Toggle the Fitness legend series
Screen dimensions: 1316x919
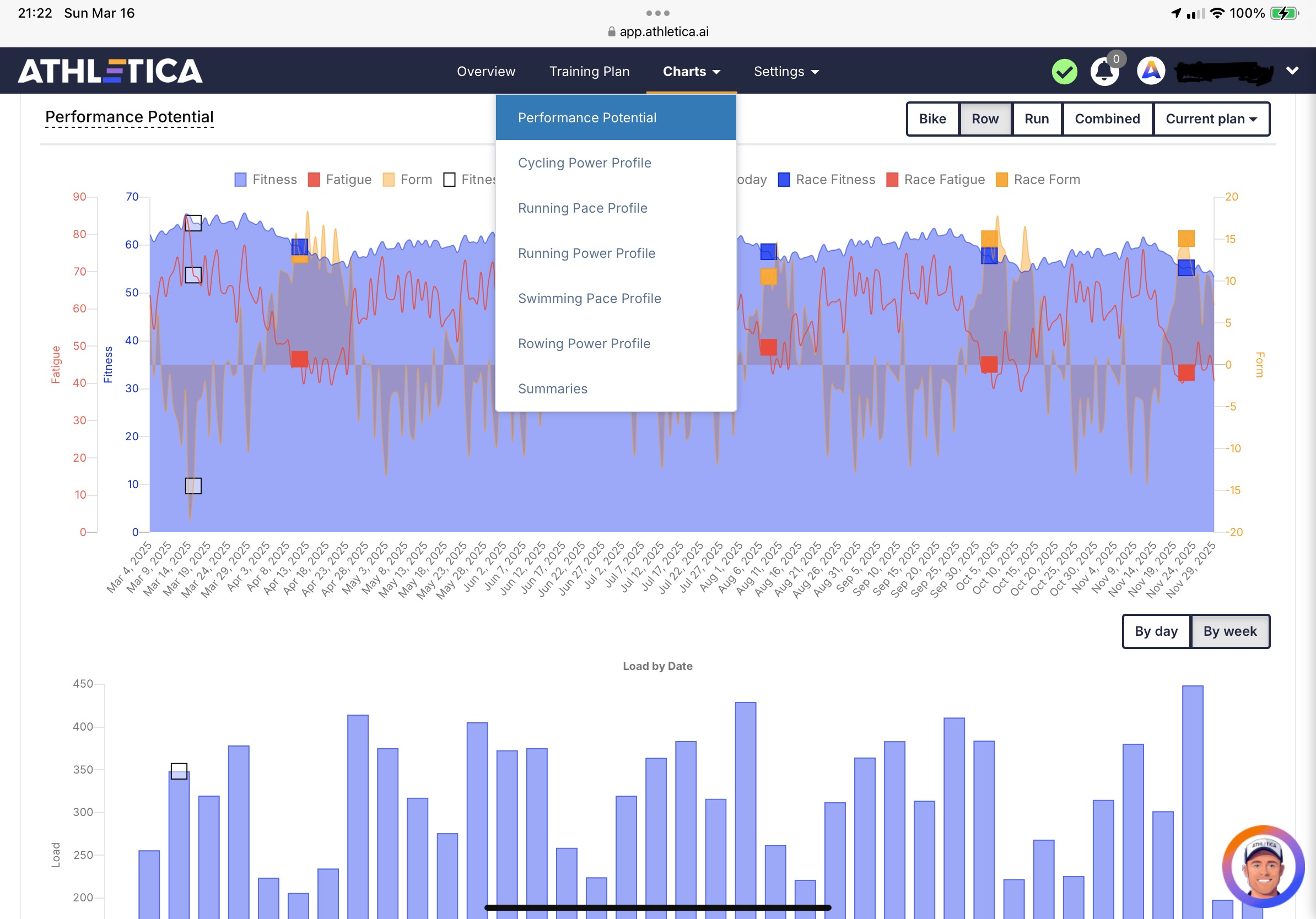coord(266,179)
